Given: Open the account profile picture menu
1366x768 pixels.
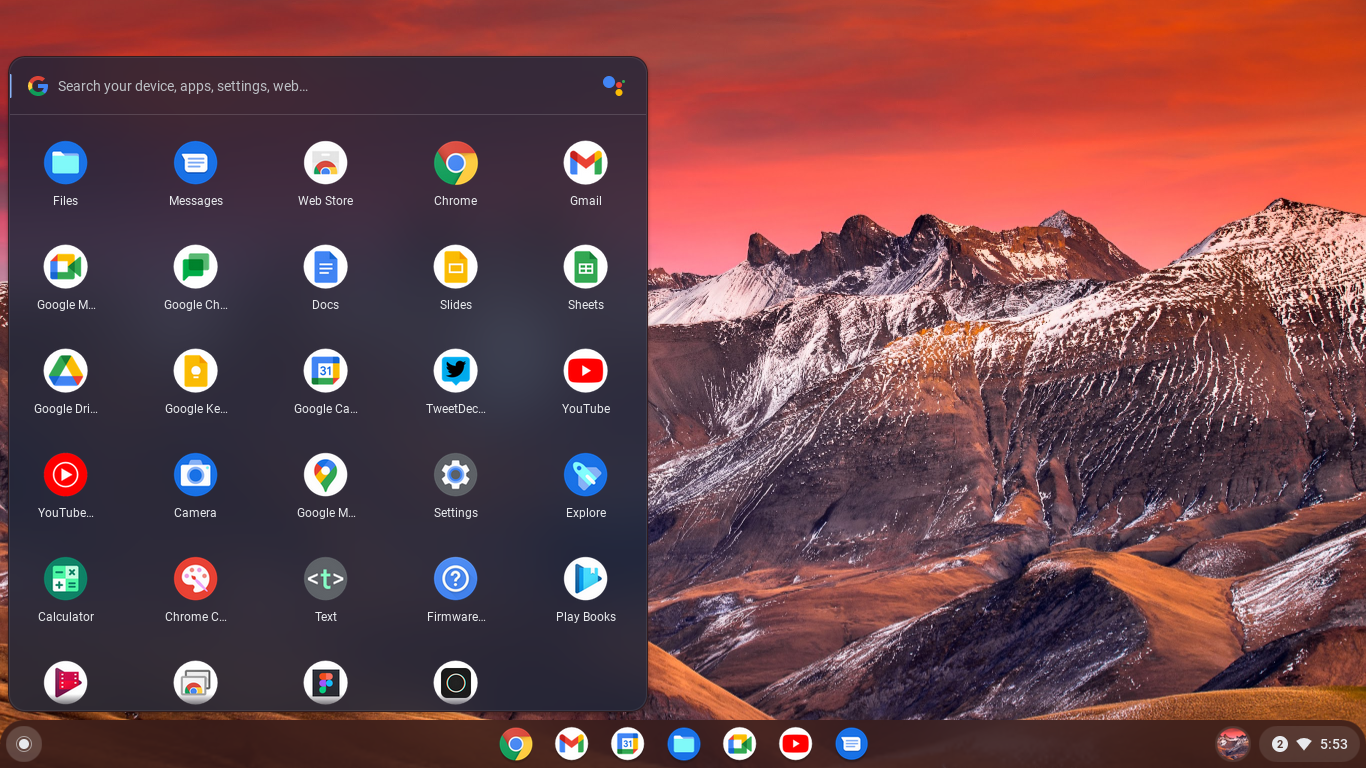Looking at the screenshot, I should 1233,744.
